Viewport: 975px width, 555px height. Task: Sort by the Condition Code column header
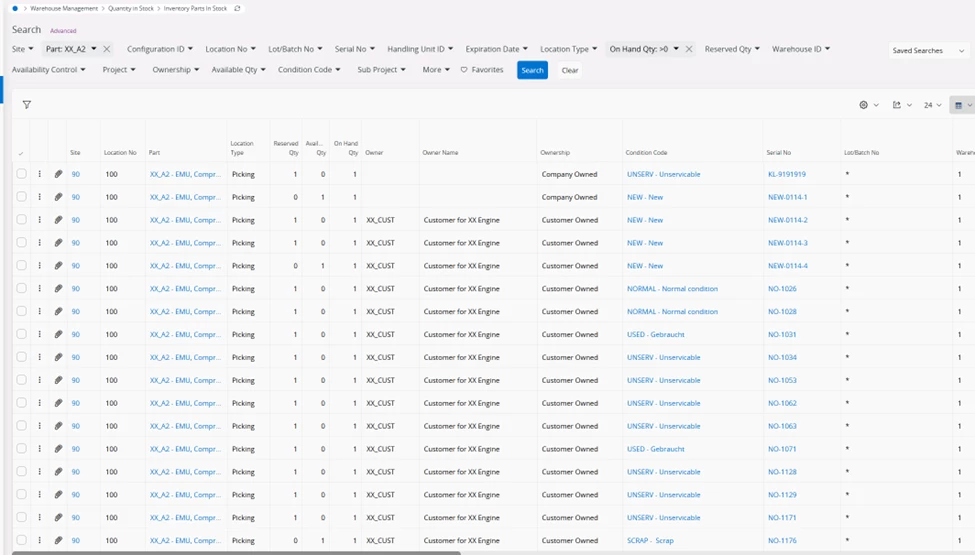click(646, 153)
